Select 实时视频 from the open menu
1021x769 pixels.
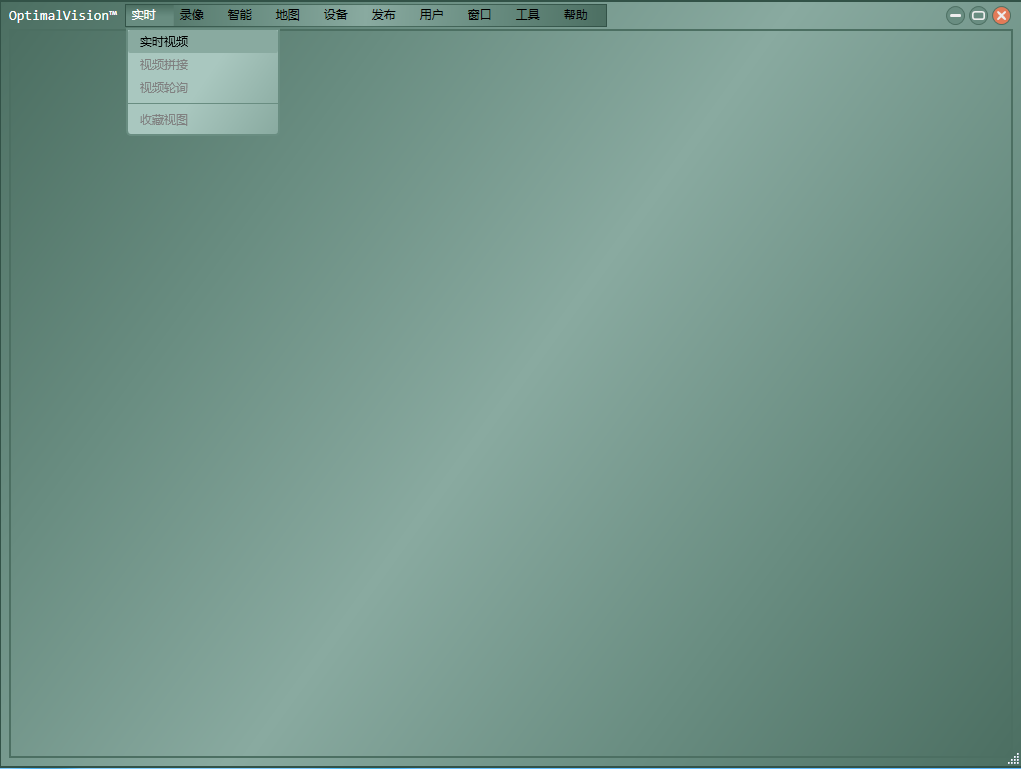[164, 42]
